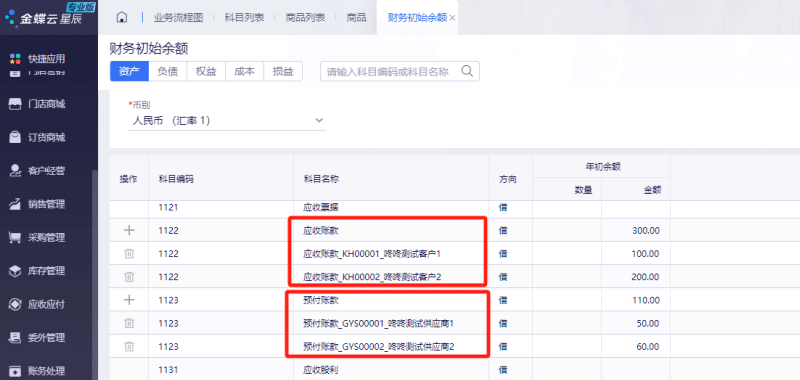Select the 成本 category tab
The width and height of the screenshot is (800, 380).
(x=244, y=71)
